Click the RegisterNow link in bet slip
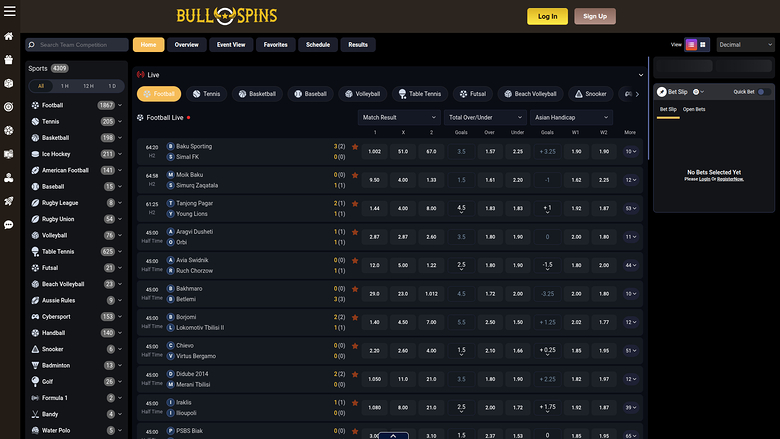The height and width of the screenshot is (439, 780). click(730, 179)
